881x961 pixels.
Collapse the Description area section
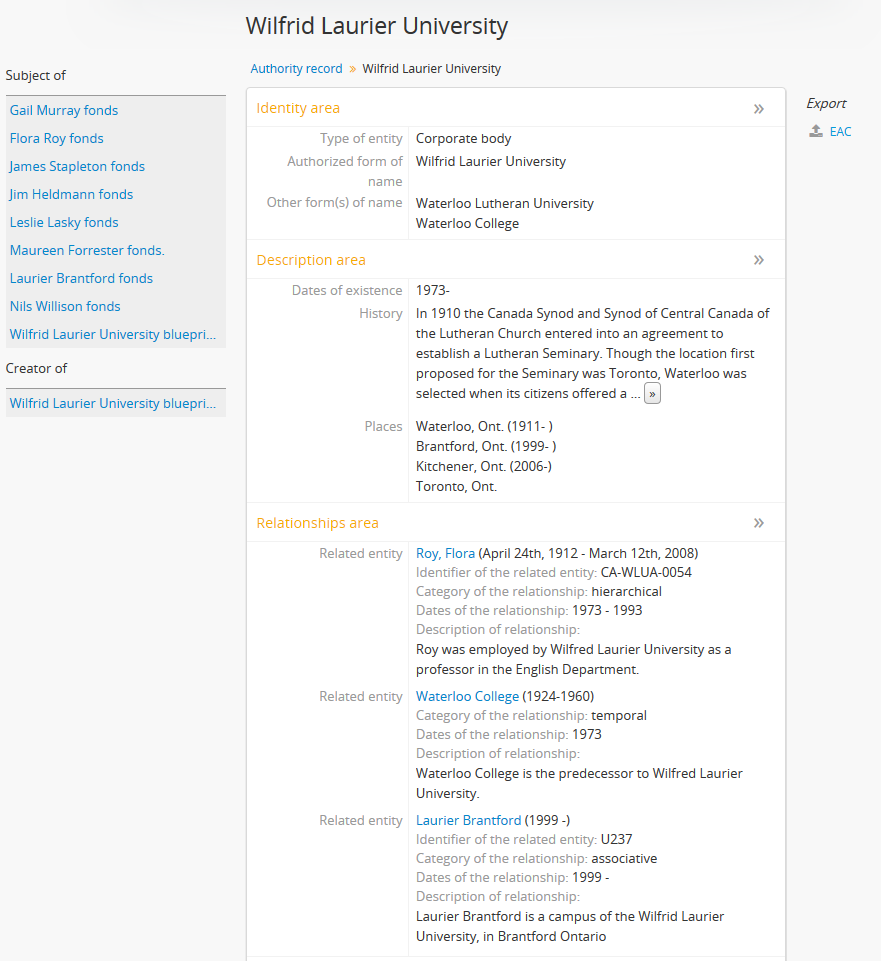click(x=758, y=260)
